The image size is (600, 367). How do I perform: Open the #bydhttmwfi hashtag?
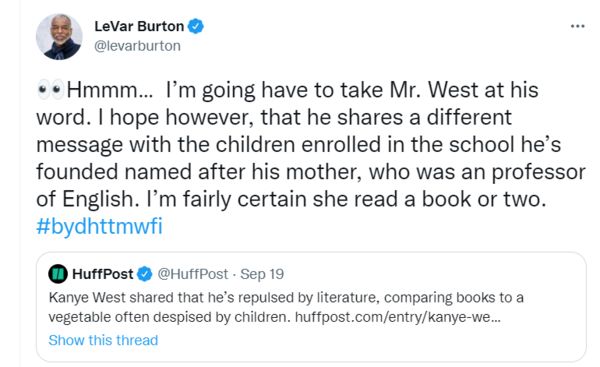tap(99, 226)
